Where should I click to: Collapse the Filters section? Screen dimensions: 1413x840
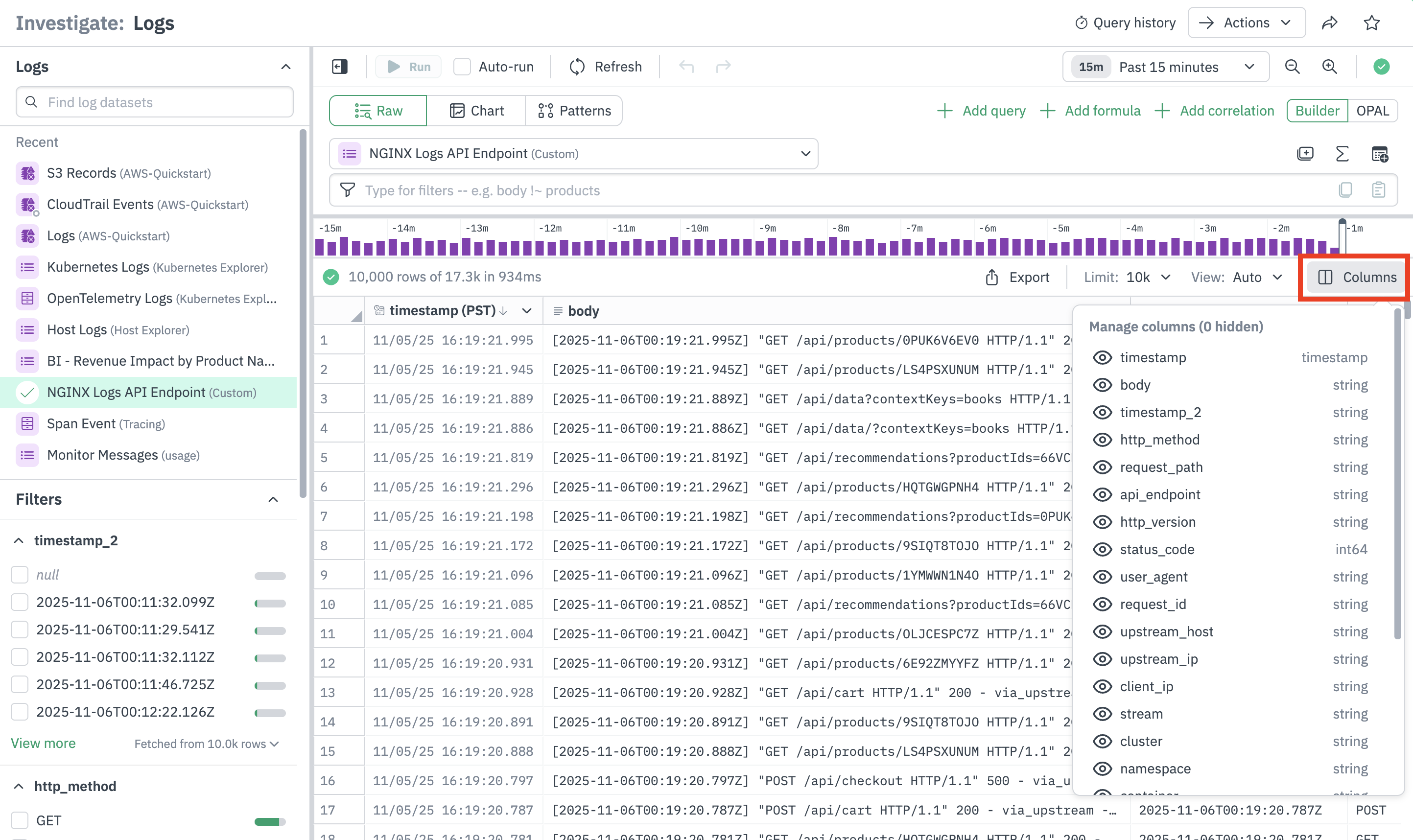[273, 499]
